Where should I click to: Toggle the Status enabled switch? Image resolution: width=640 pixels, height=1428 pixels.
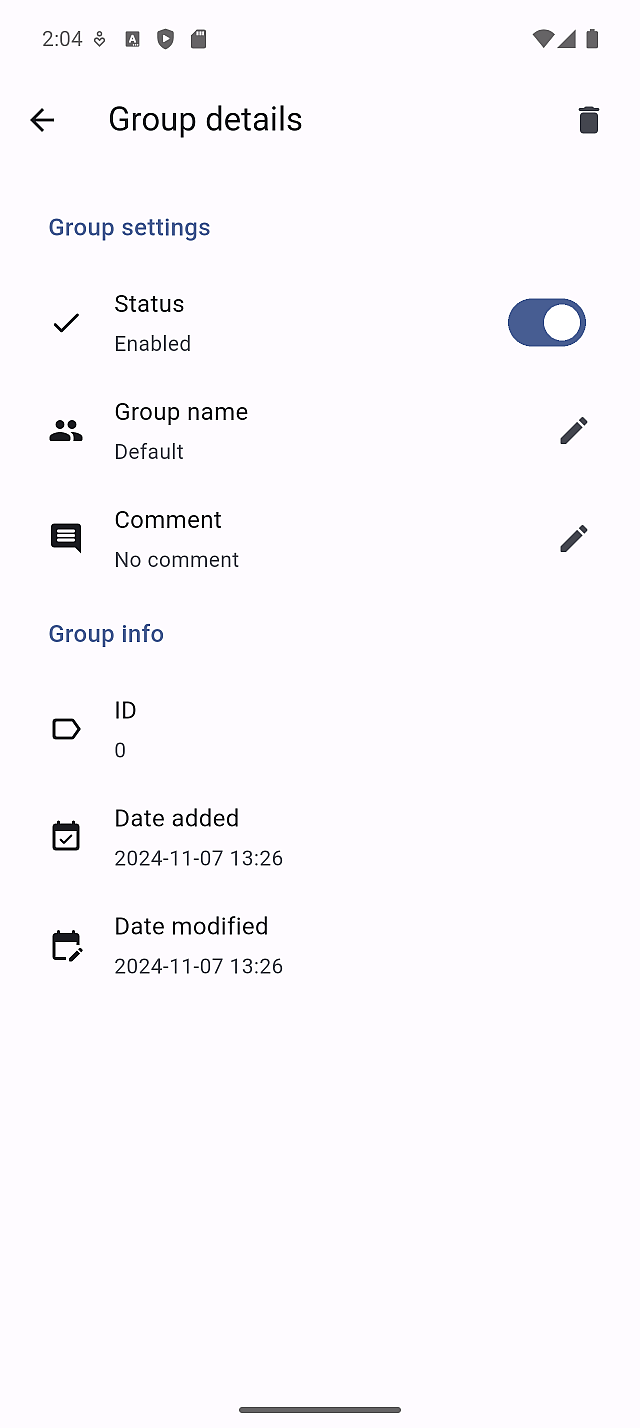(x=546, y=323)
